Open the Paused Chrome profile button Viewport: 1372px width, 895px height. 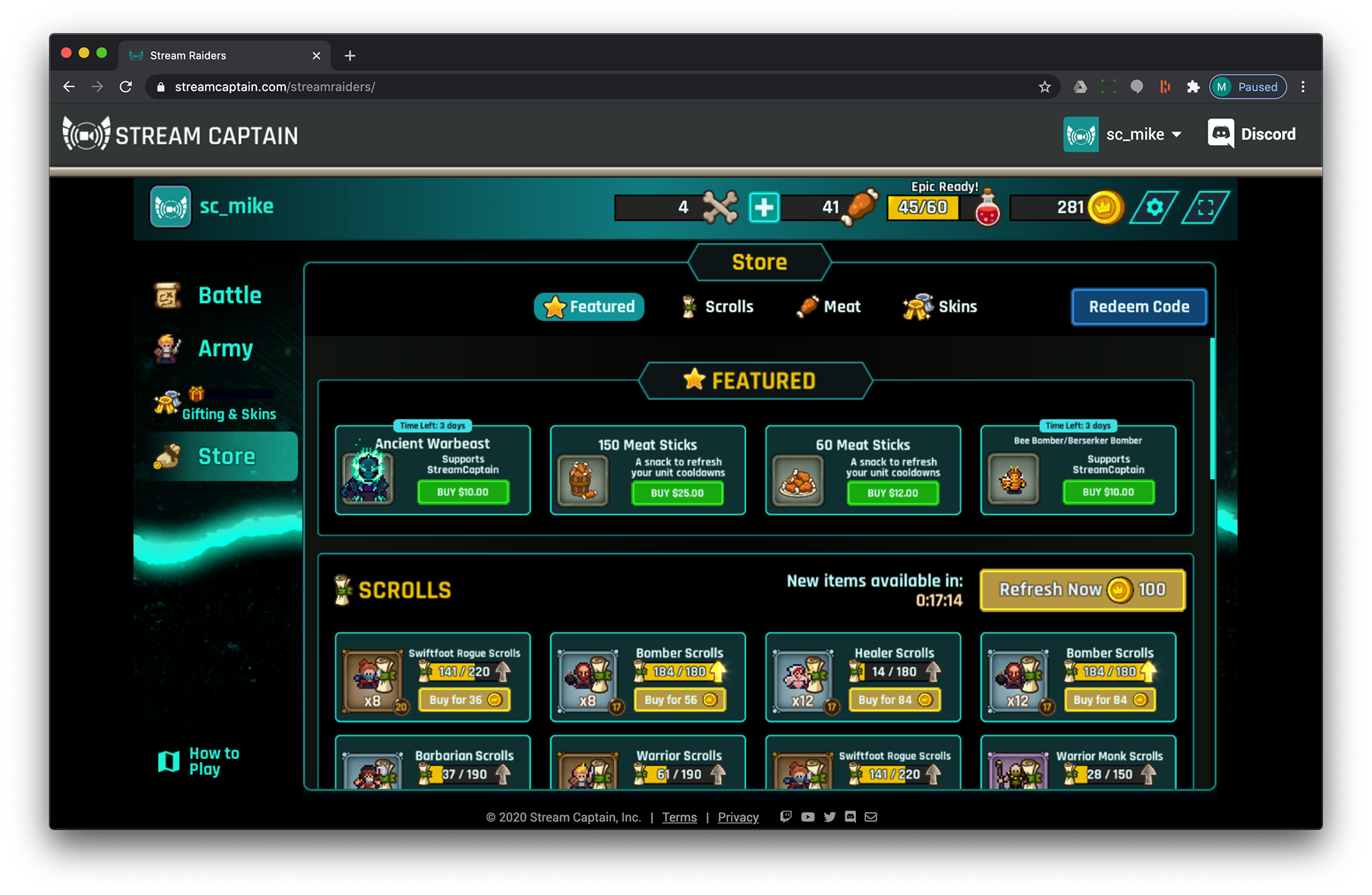[x=1248, y=86]
